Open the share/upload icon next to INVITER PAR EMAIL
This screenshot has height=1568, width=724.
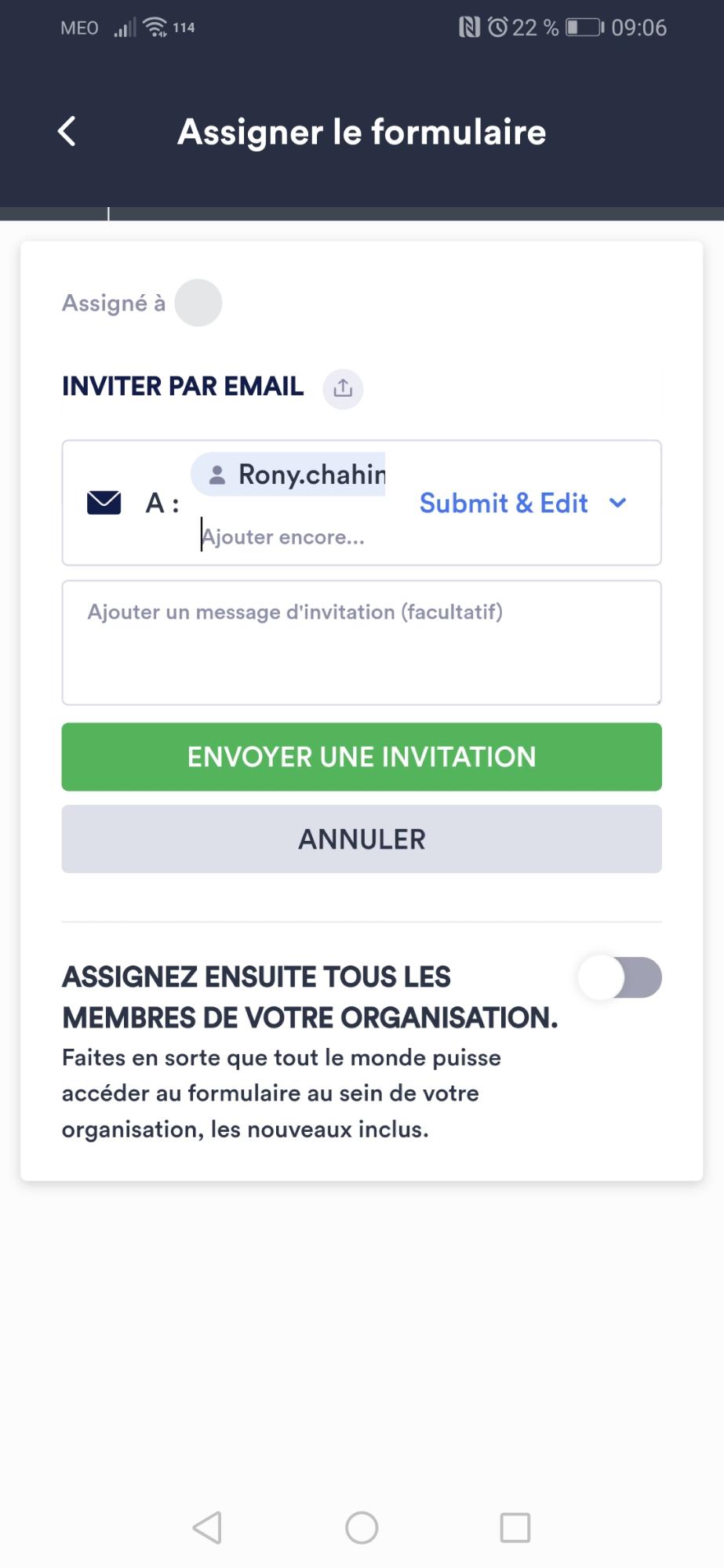[343, 388]
